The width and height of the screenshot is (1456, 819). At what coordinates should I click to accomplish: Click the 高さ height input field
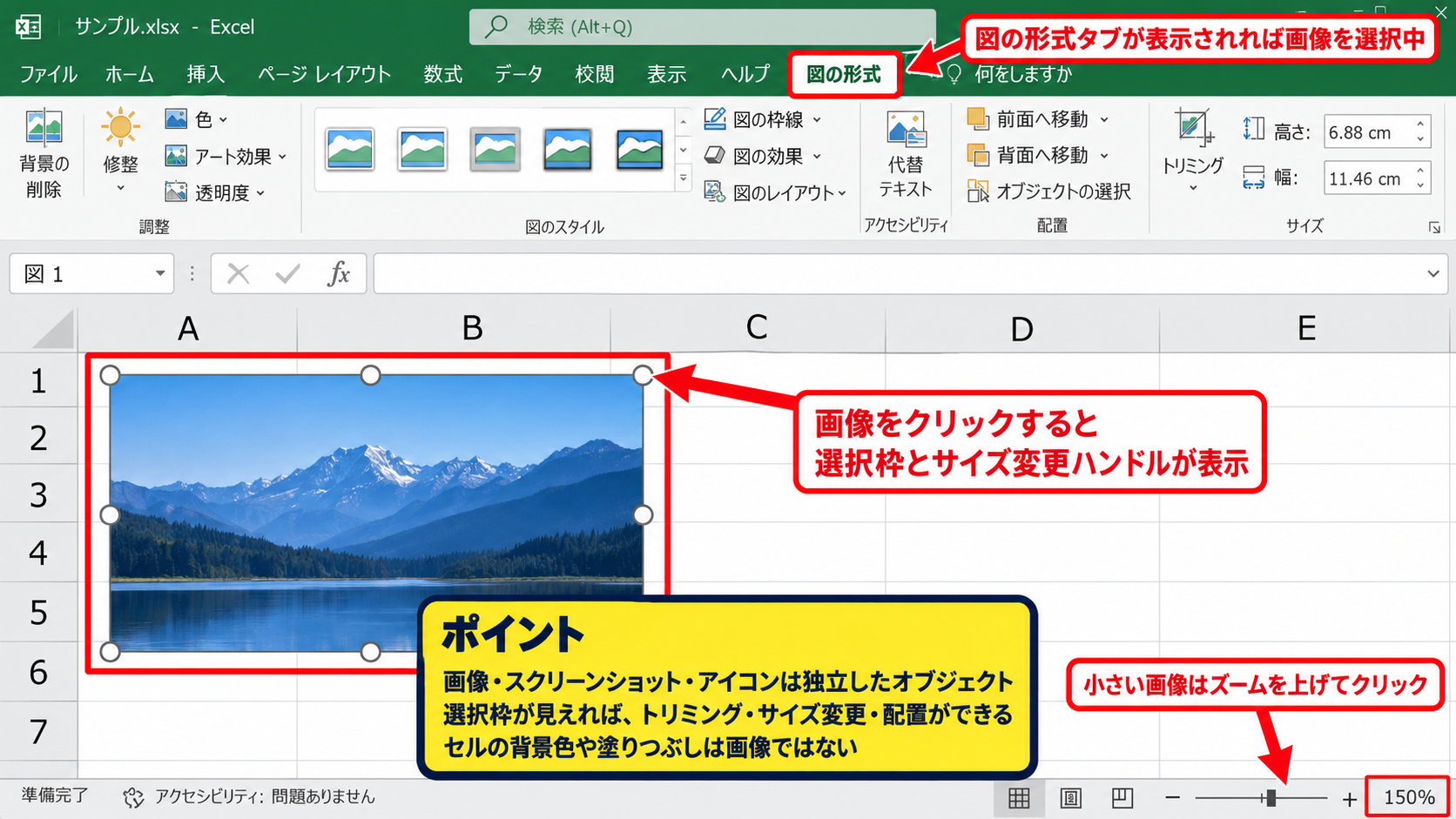point(1367,132)
